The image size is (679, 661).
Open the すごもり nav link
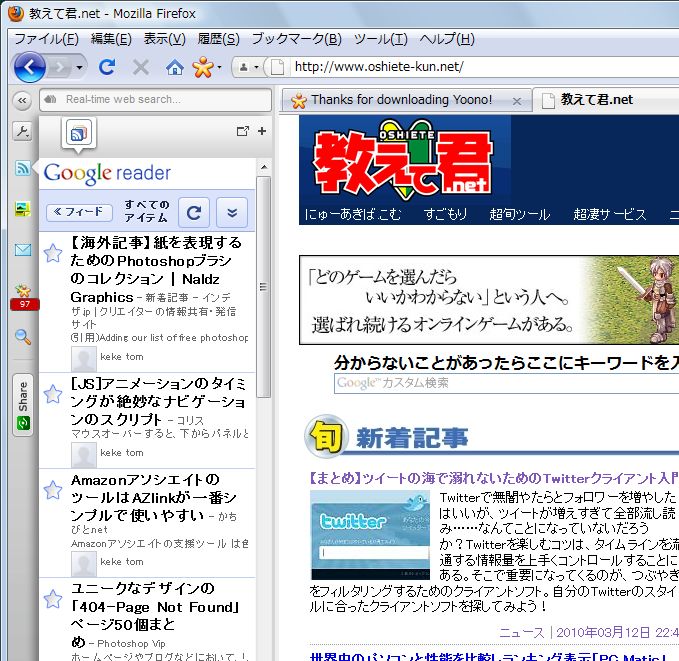pyautogui.click(x=445, y=214)
